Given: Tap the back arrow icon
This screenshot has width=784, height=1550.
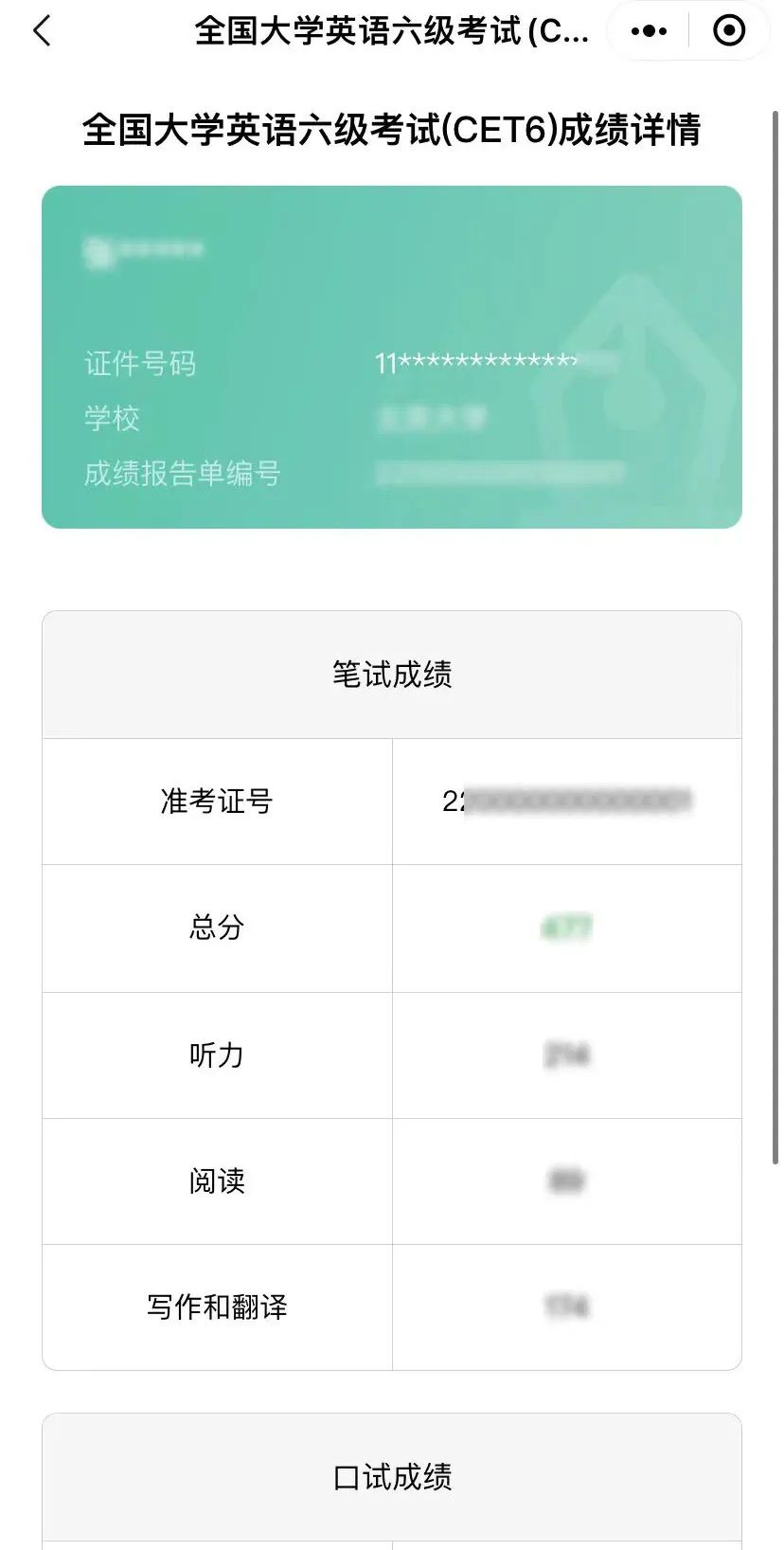Looking at the screenshot, I should point(42,31).
